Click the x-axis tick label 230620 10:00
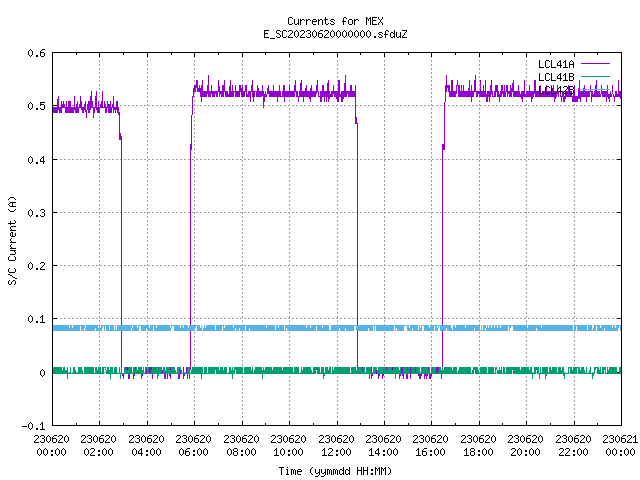 point(289,446)
